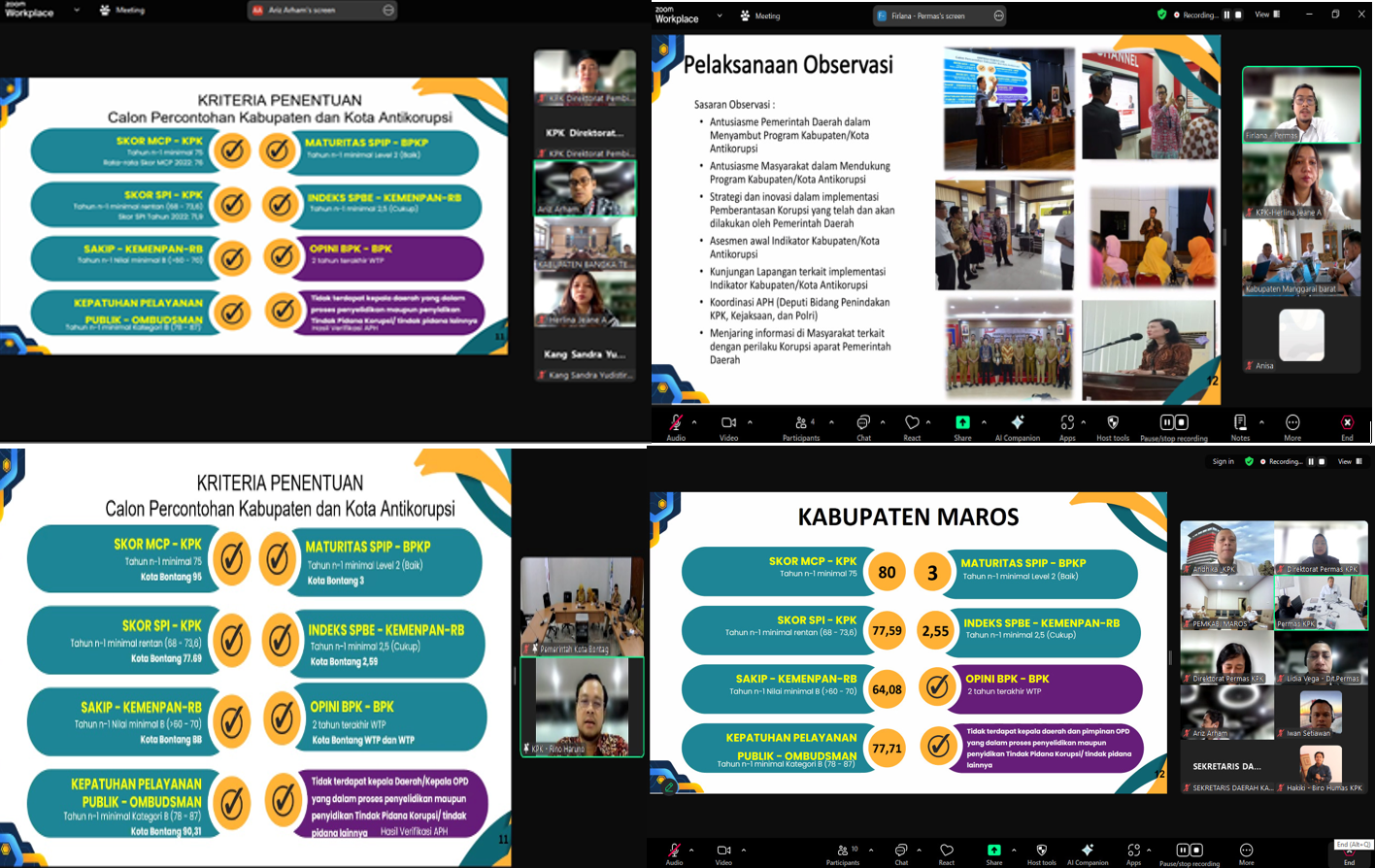Open View menu in Firlana's meeting window

[1267, 15]
